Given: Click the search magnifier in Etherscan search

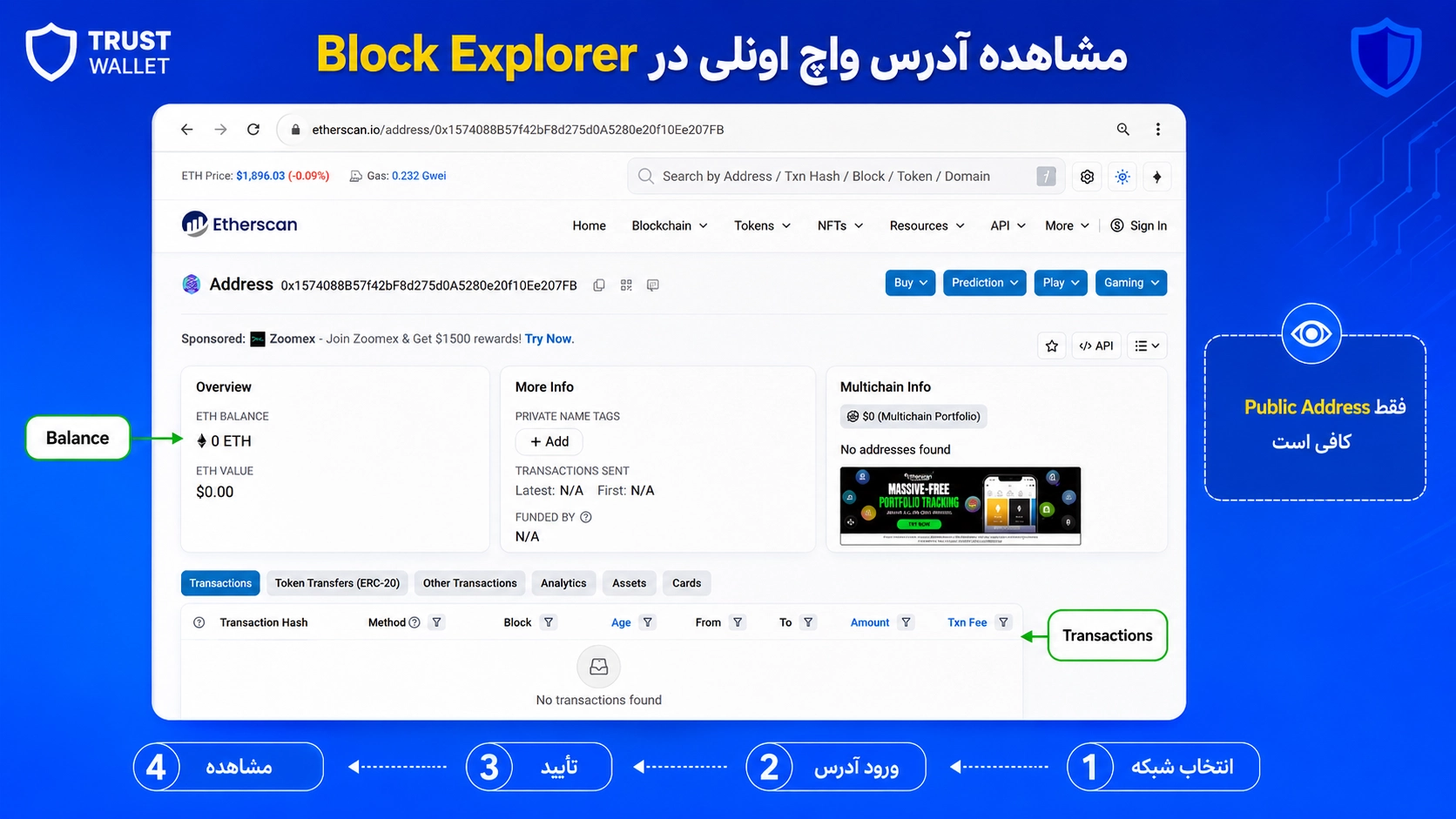Looking at the screenshot, I should (645, 176).
